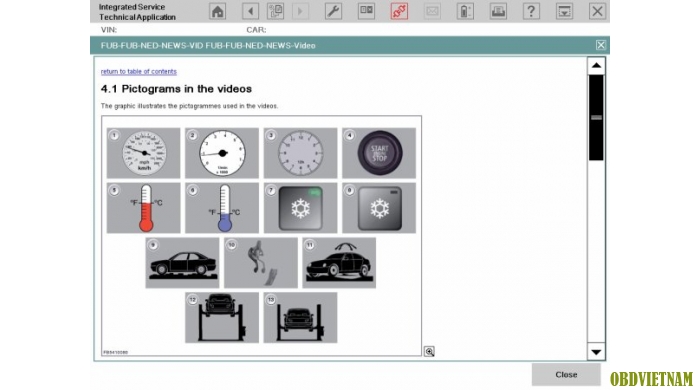Click the heading 4.1 Pictograms in the videos
This screenshot has width=700, height=390.
pyautogui.click(x=176, y=89)
